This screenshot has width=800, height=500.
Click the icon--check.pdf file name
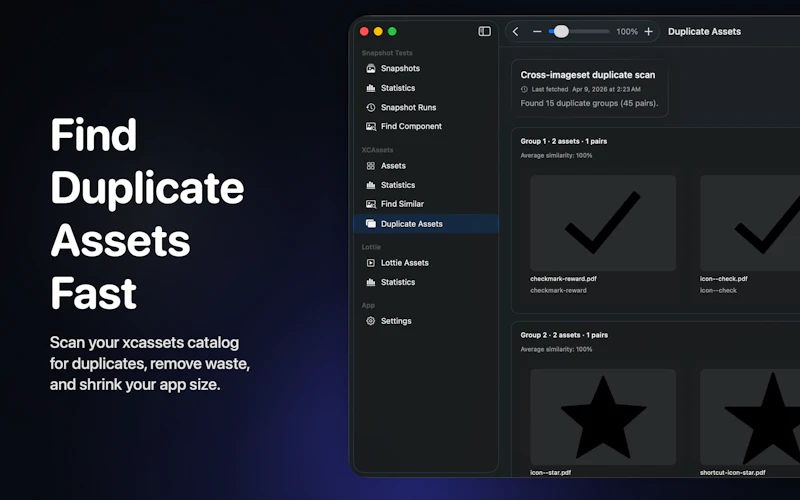723,279
